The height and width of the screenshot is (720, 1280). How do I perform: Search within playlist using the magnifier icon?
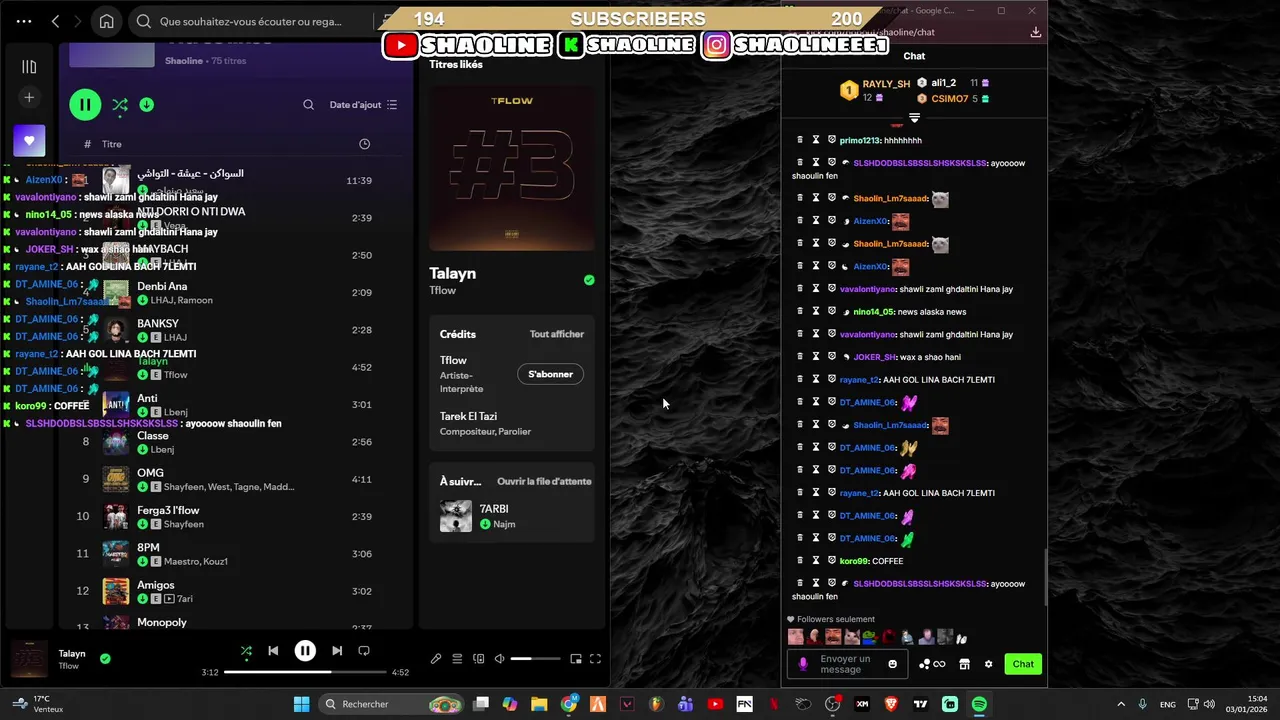[x=308, y=105]
